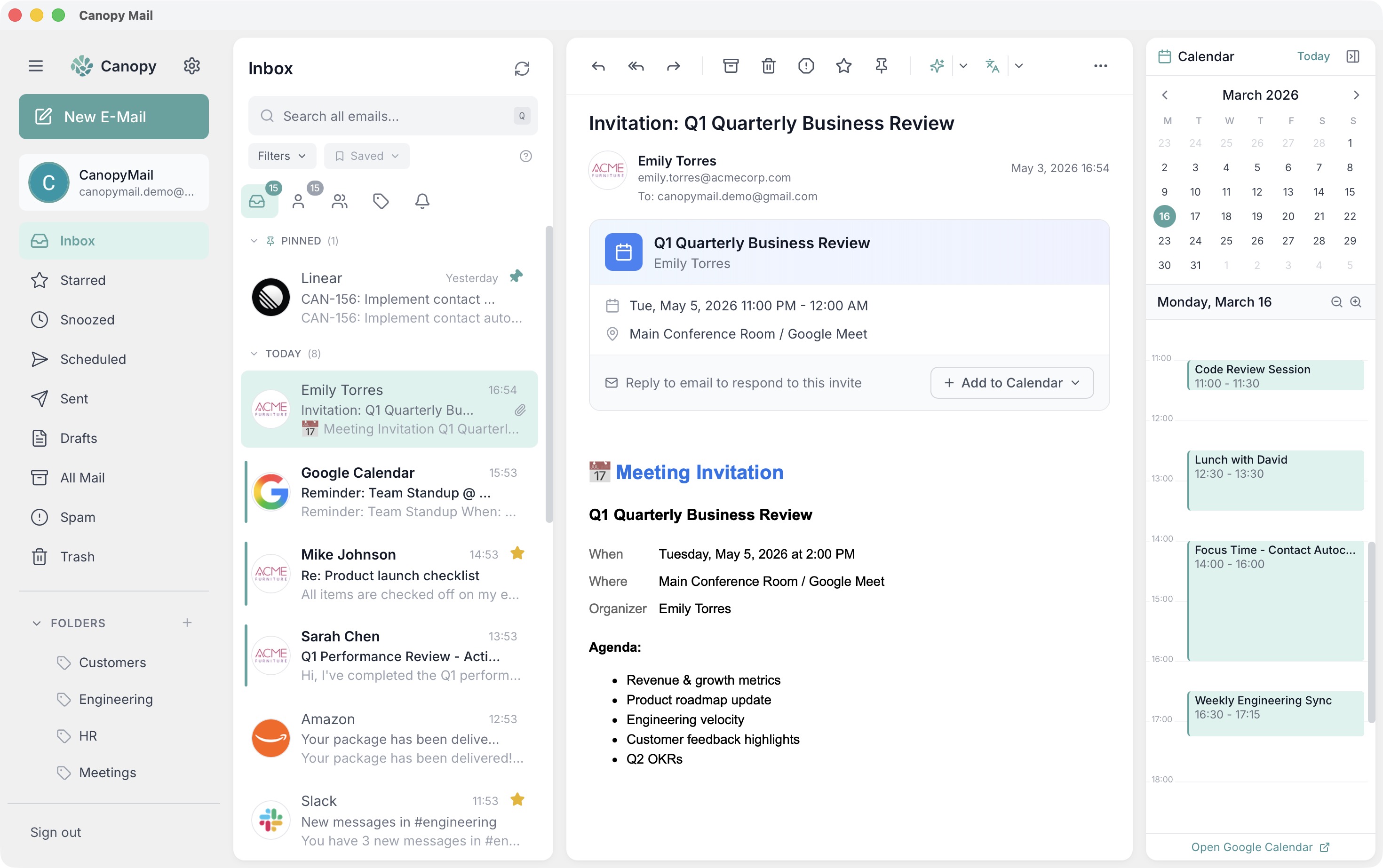Switch to the tag label tab

[381, 201]
